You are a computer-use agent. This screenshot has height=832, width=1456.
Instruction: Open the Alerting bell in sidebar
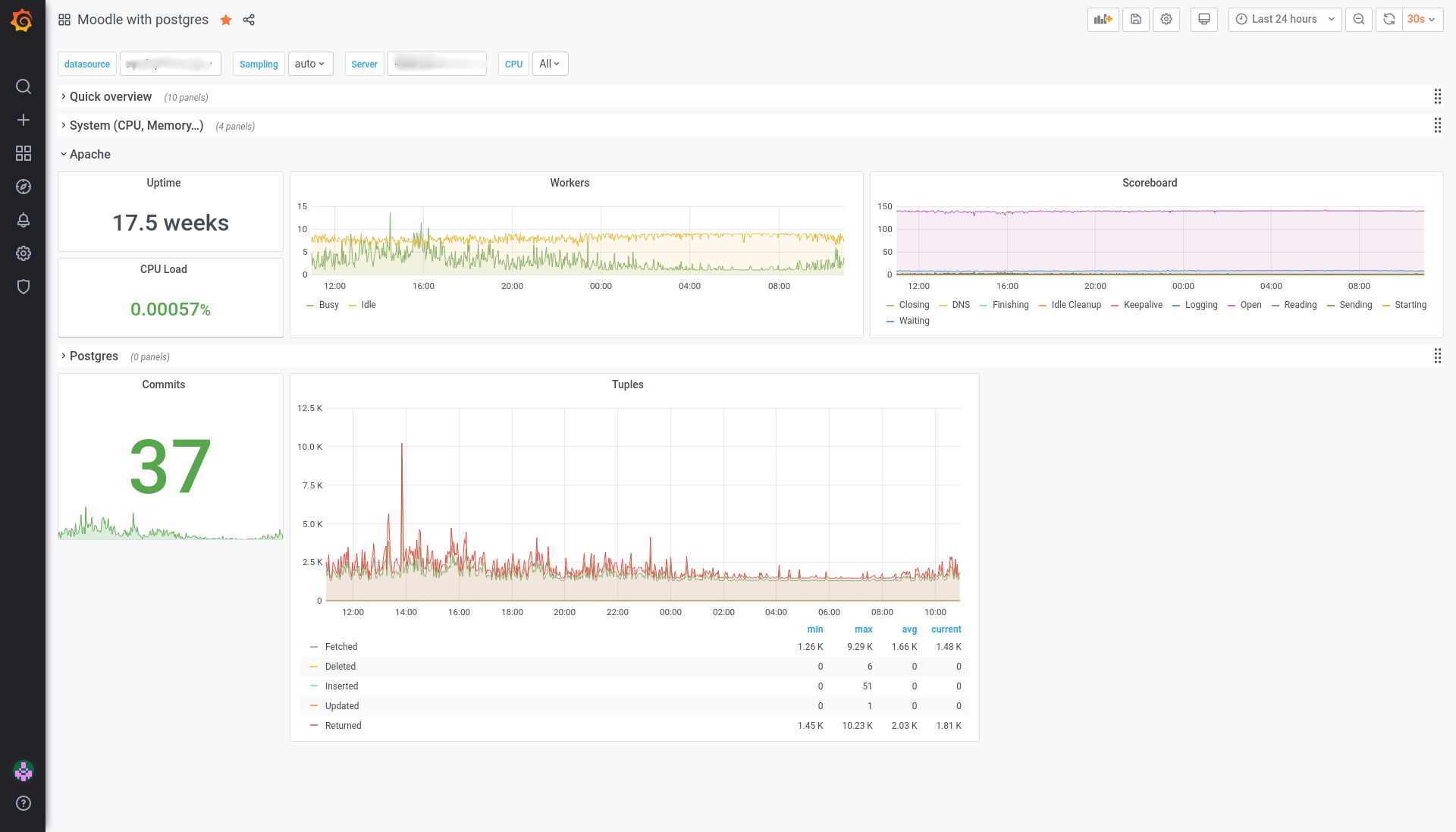(24, 220)
